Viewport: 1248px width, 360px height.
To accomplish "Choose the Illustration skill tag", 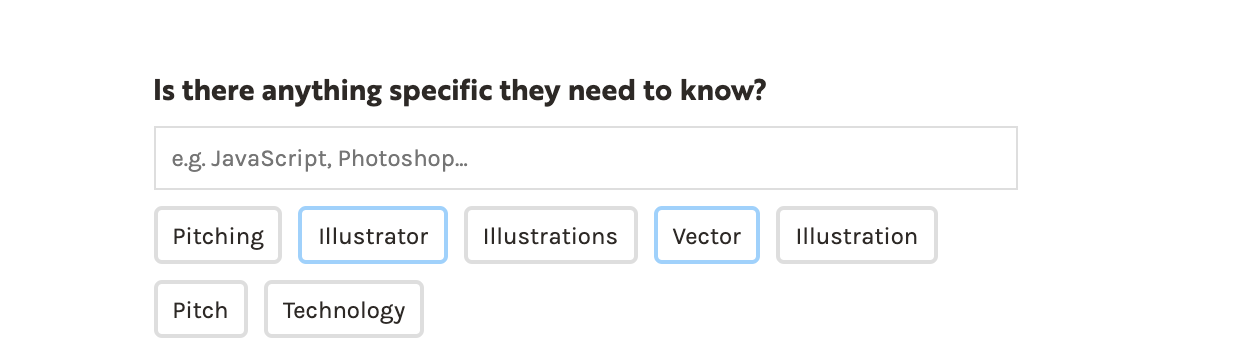I will pyautogui.click(x=857, y=236).
